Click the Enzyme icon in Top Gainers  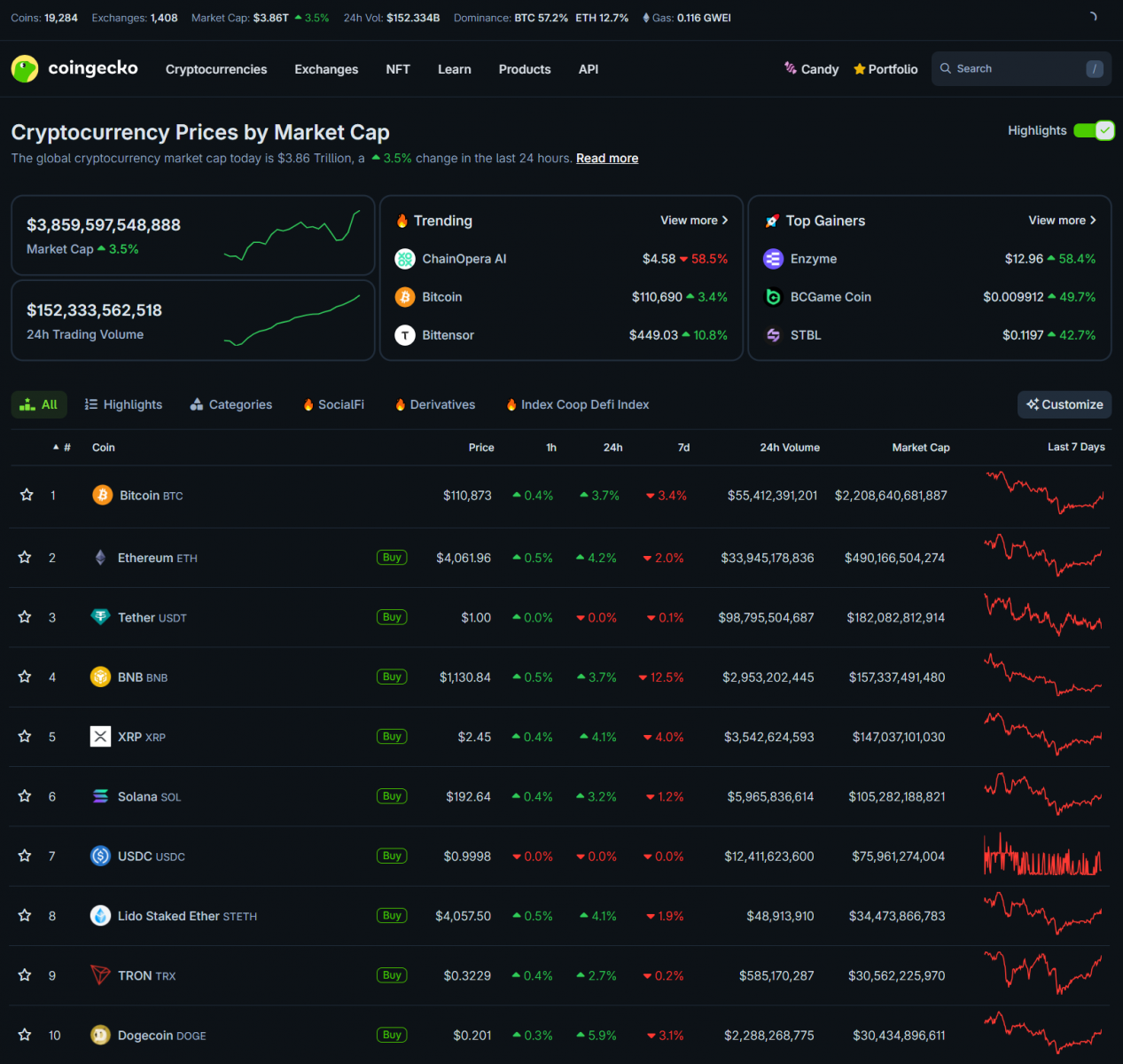tap(773, 259)
